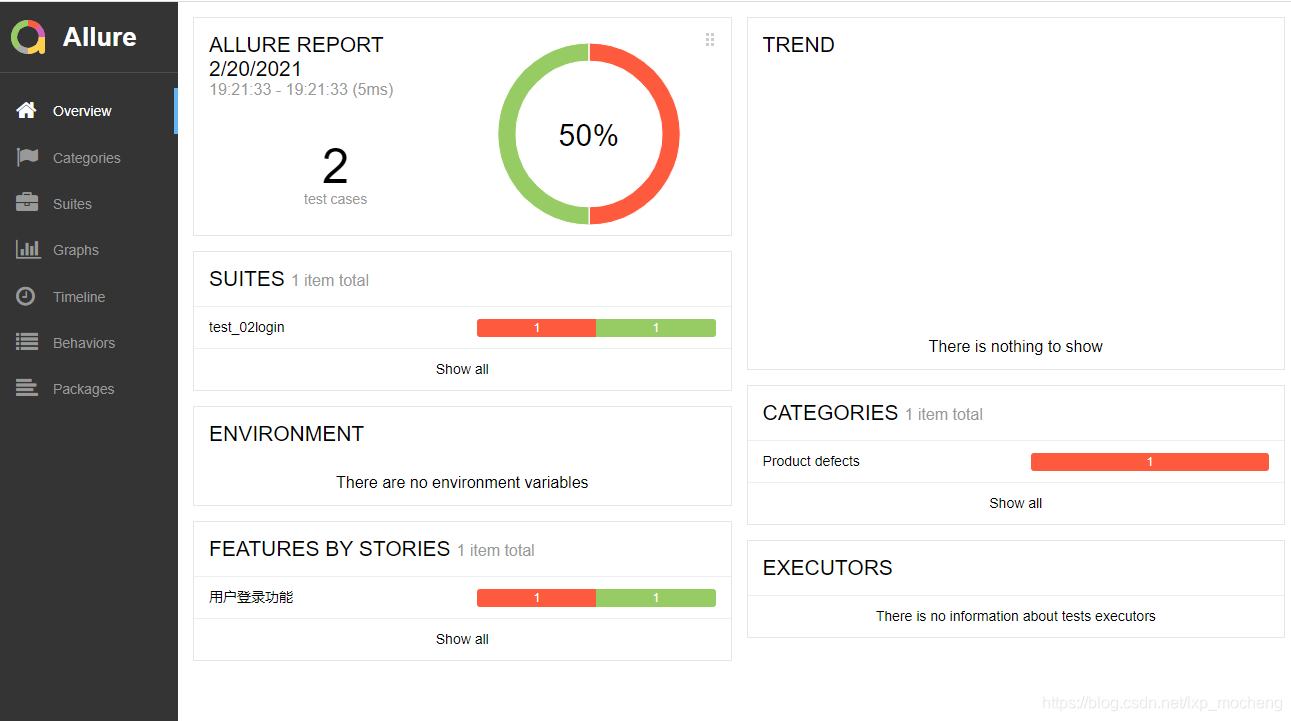Click Show all in the Suites widget

pyautogui.click(x=462, y=369)
